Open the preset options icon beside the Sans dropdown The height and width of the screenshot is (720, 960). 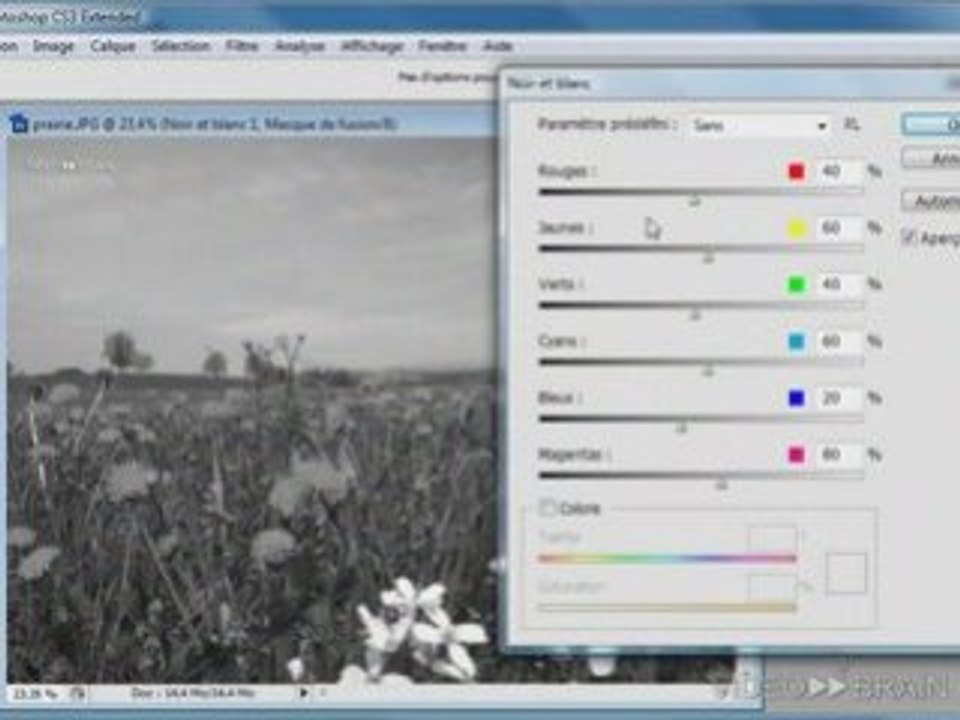tap(852, 125)
